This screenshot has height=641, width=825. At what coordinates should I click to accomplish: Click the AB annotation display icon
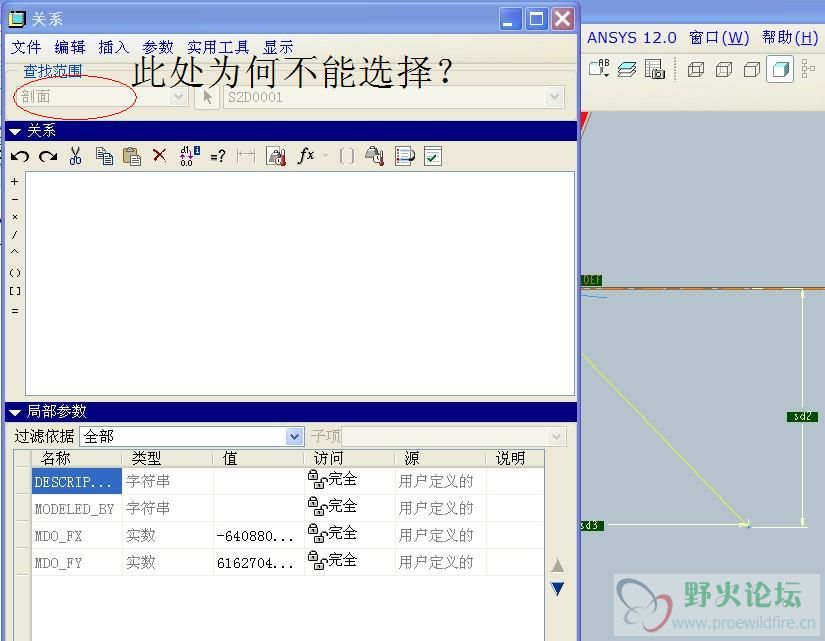click(x=599, y=68)
